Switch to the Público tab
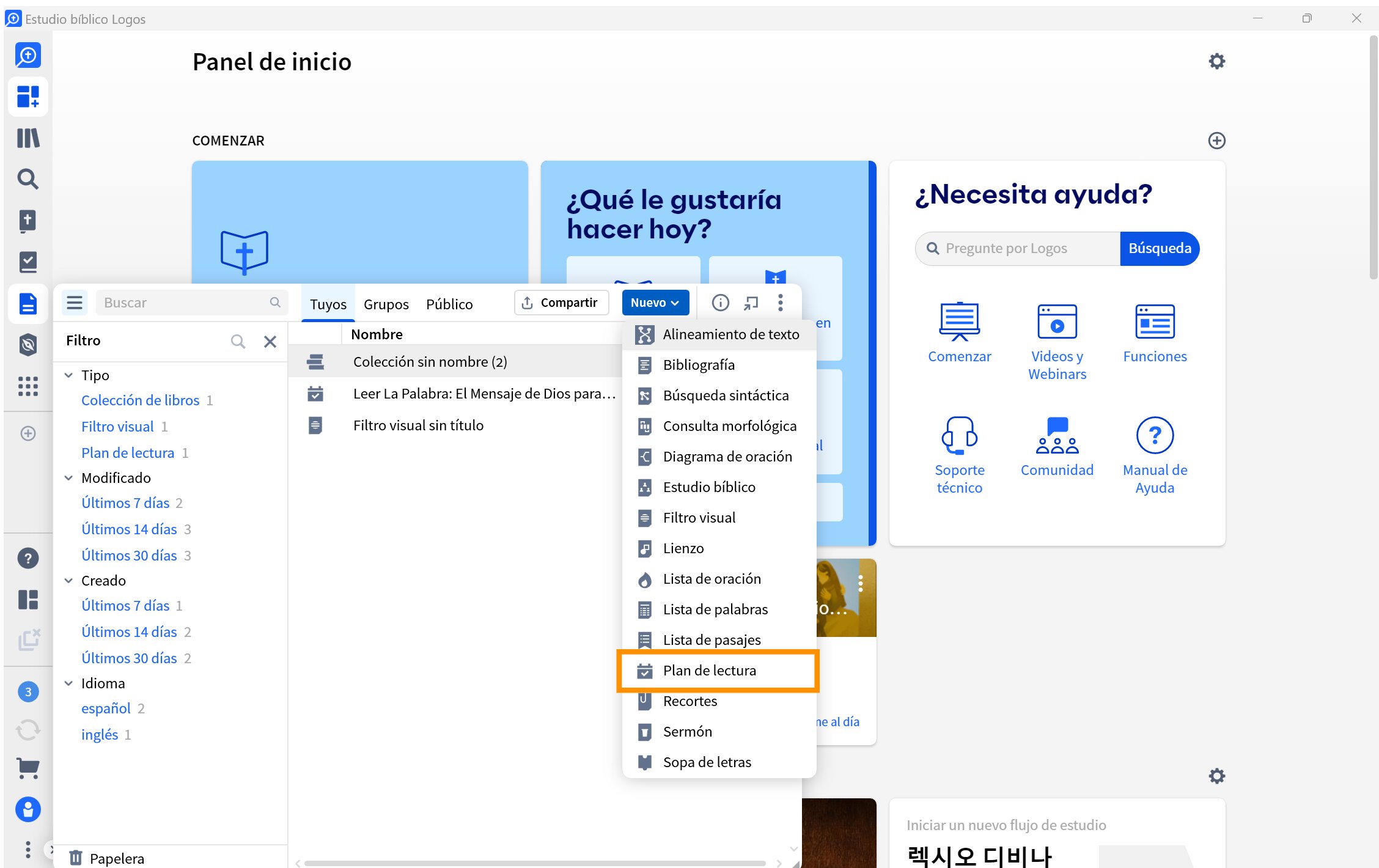The height and width of the screenshot is (868, 1379). [449, 304]
